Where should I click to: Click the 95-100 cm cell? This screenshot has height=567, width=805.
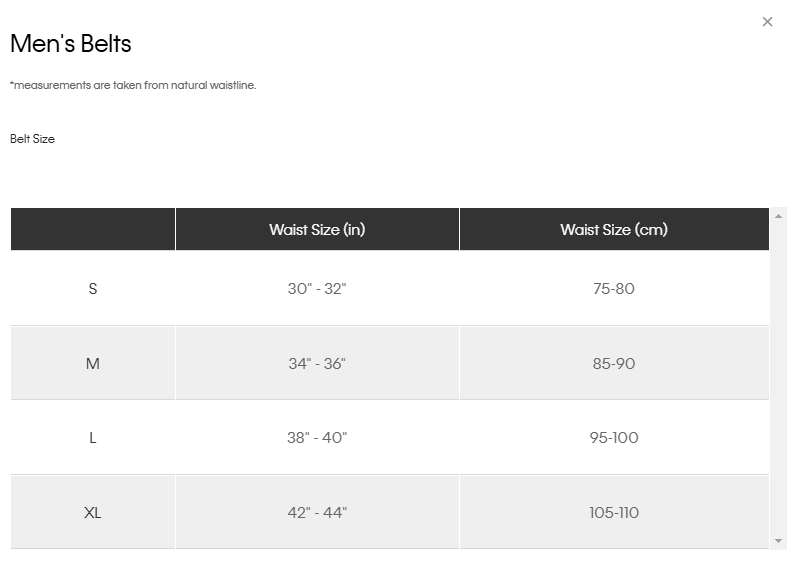pos(614,437)
